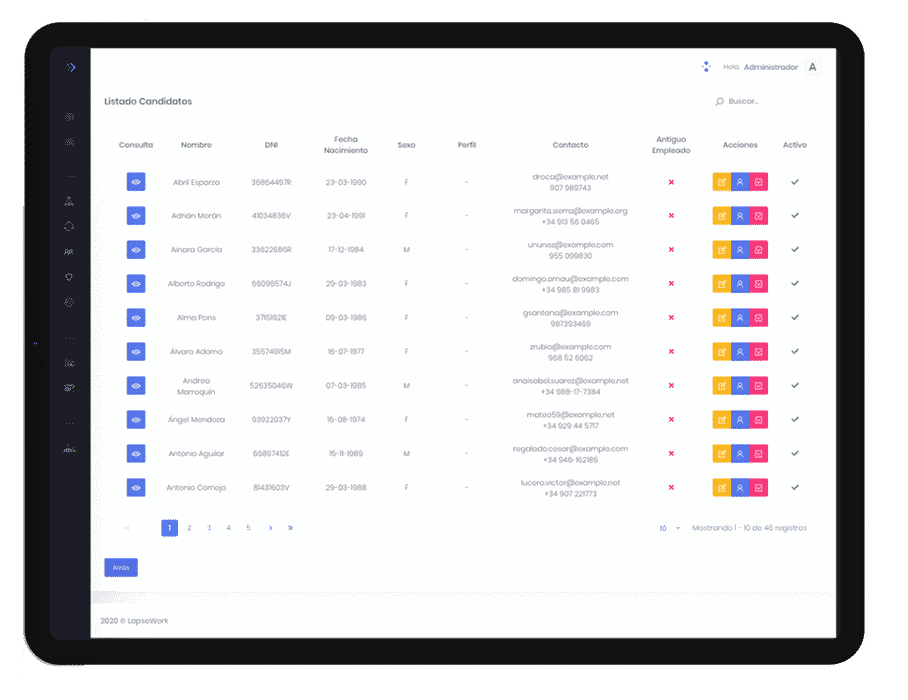Click blue user icon for Ainara García
Image resolution: width=908 pixels, height=700 pixels.
[x=740, y=250]
